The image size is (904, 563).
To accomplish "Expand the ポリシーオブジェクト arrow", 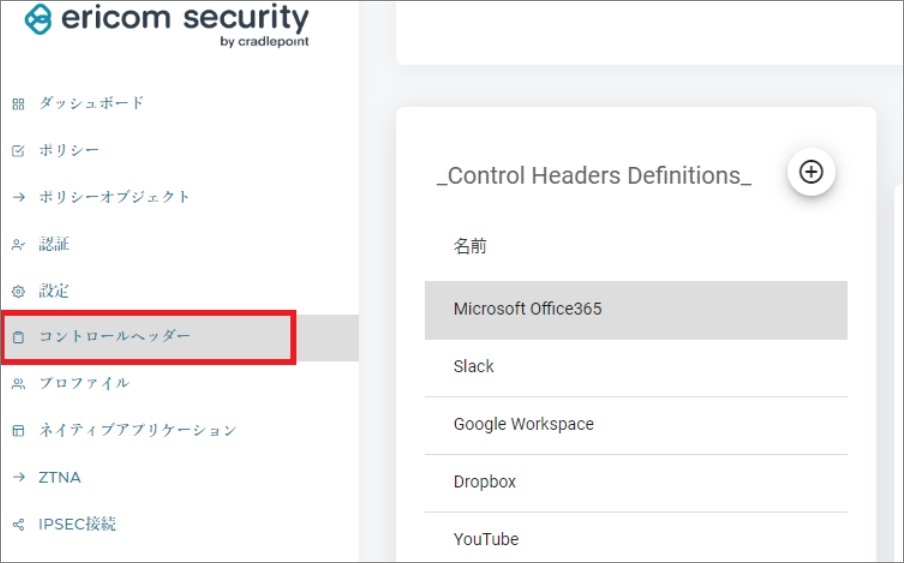I will point(18,198).
